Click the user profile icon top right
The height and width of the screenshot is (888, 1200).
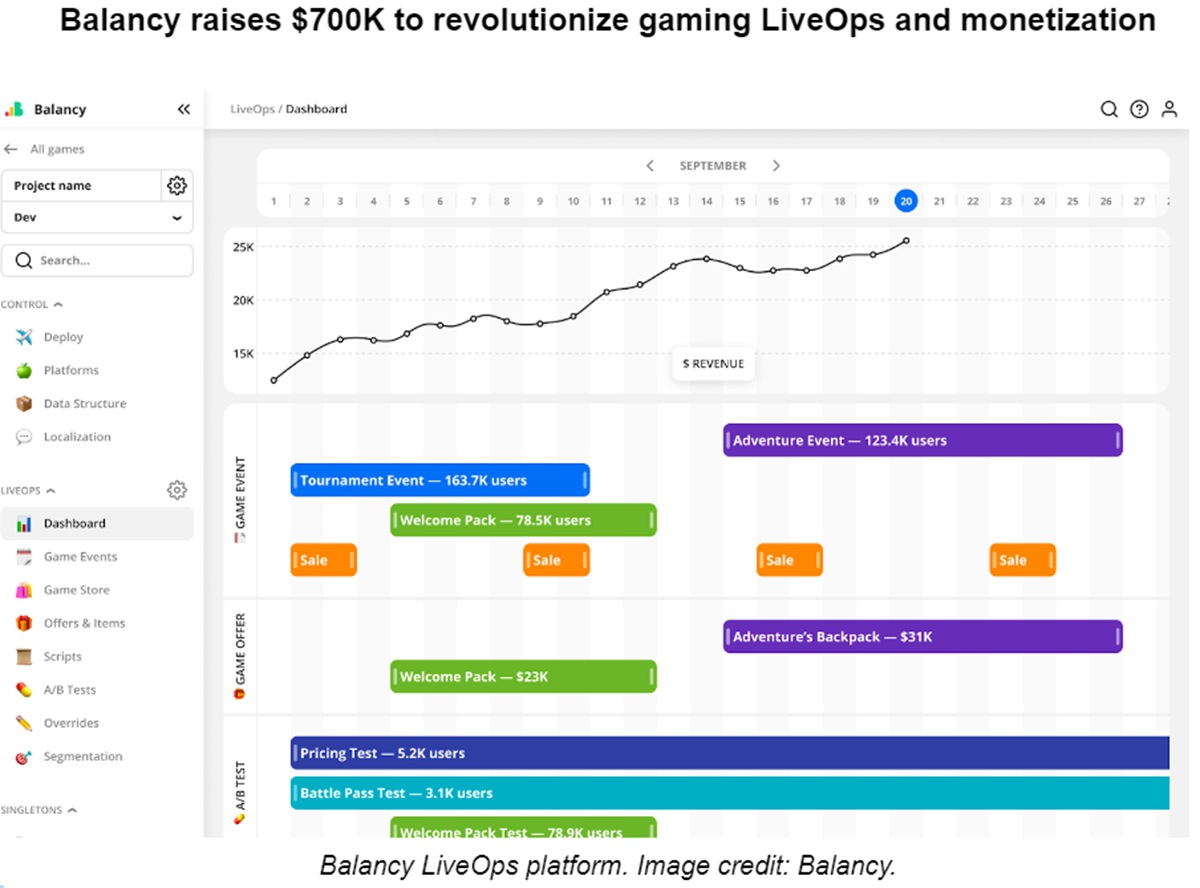click(x=1169, y=109)
